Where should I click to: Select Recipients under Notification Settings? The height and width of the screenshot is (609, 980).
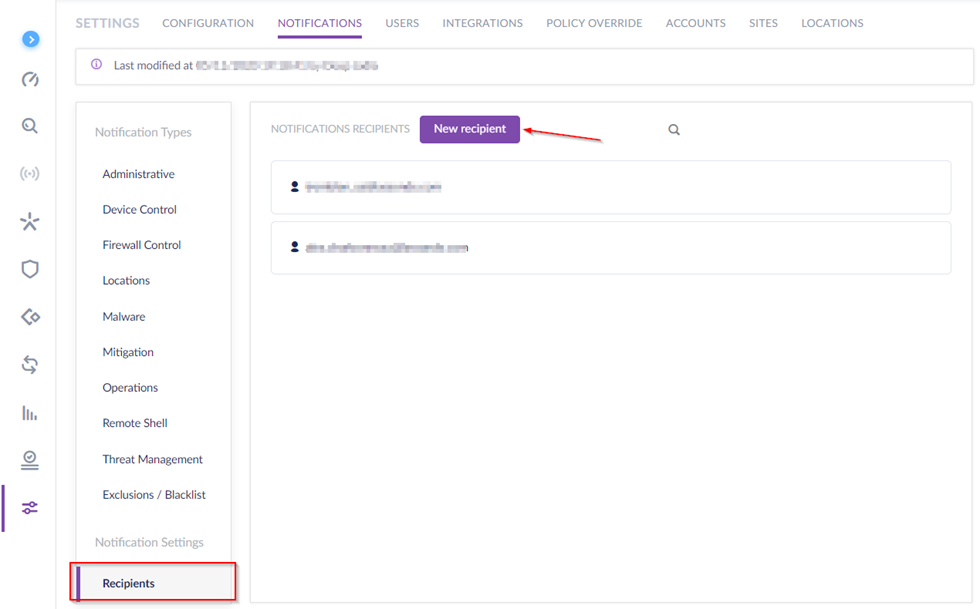(x=129, y=583)
